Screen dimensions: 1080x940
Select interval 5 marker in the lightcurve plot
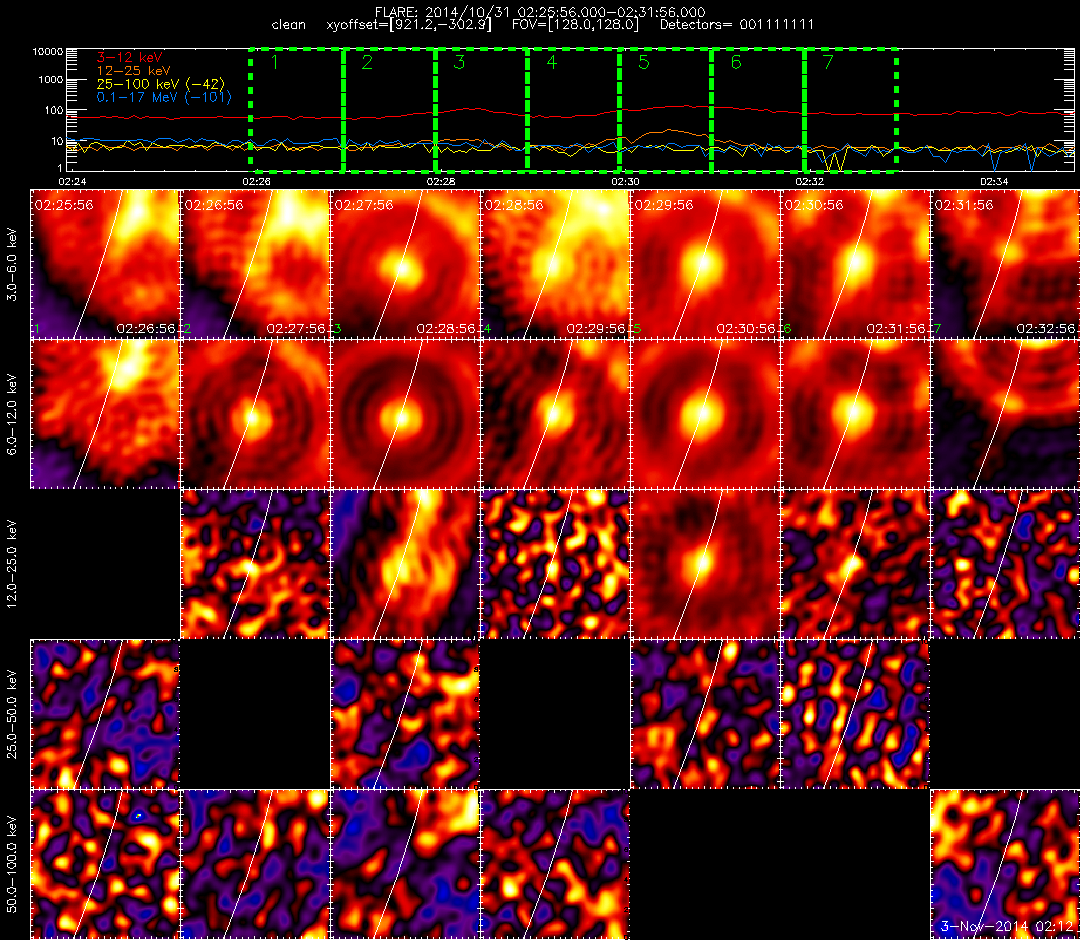click(x=644, y=62)
